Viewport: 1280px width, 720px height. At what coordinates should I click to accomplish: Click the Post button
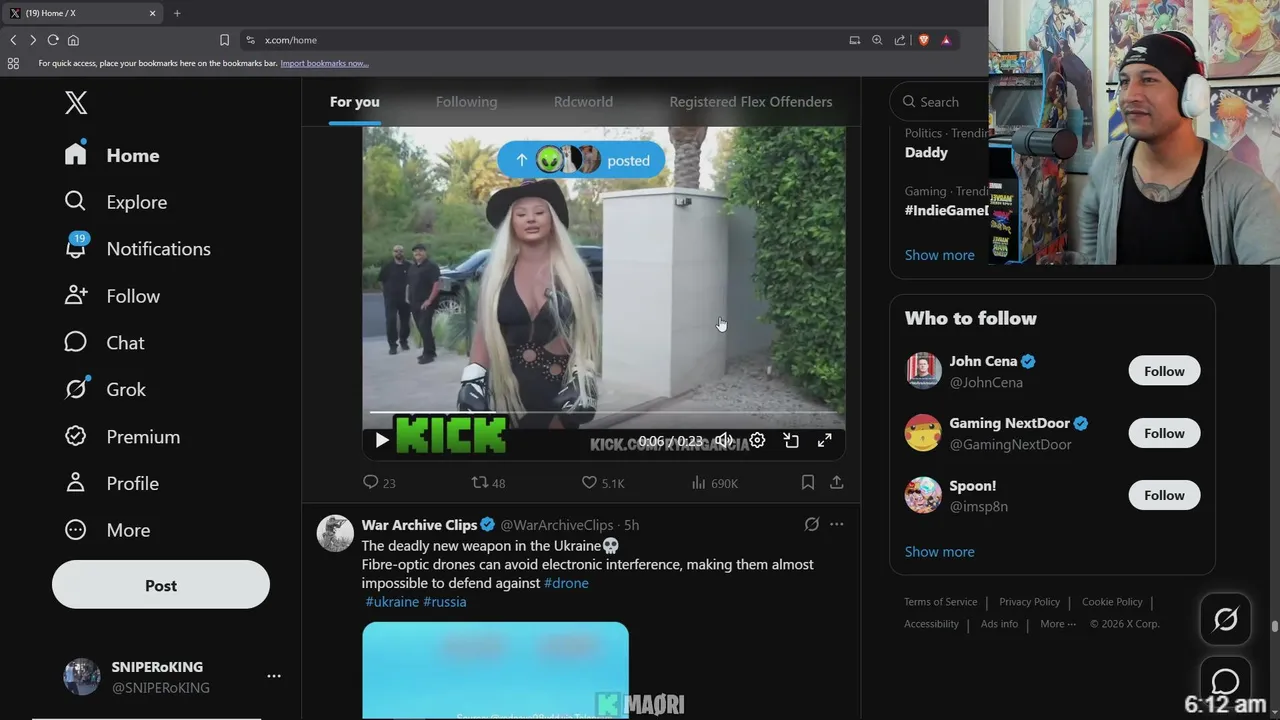point(161,585)
